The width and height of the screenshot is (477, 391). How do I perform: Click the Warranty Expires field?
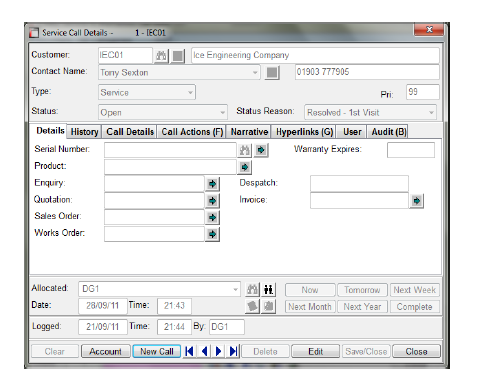(411, 150)
